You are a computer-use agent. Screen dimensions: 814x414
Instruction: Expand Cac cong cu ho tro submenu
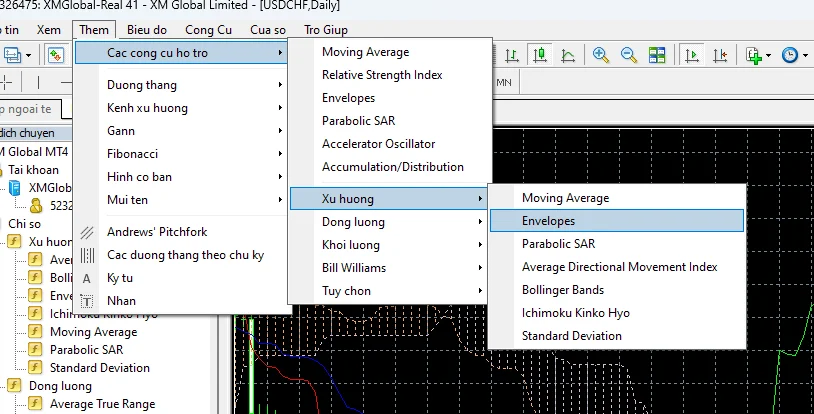point(181,52)
